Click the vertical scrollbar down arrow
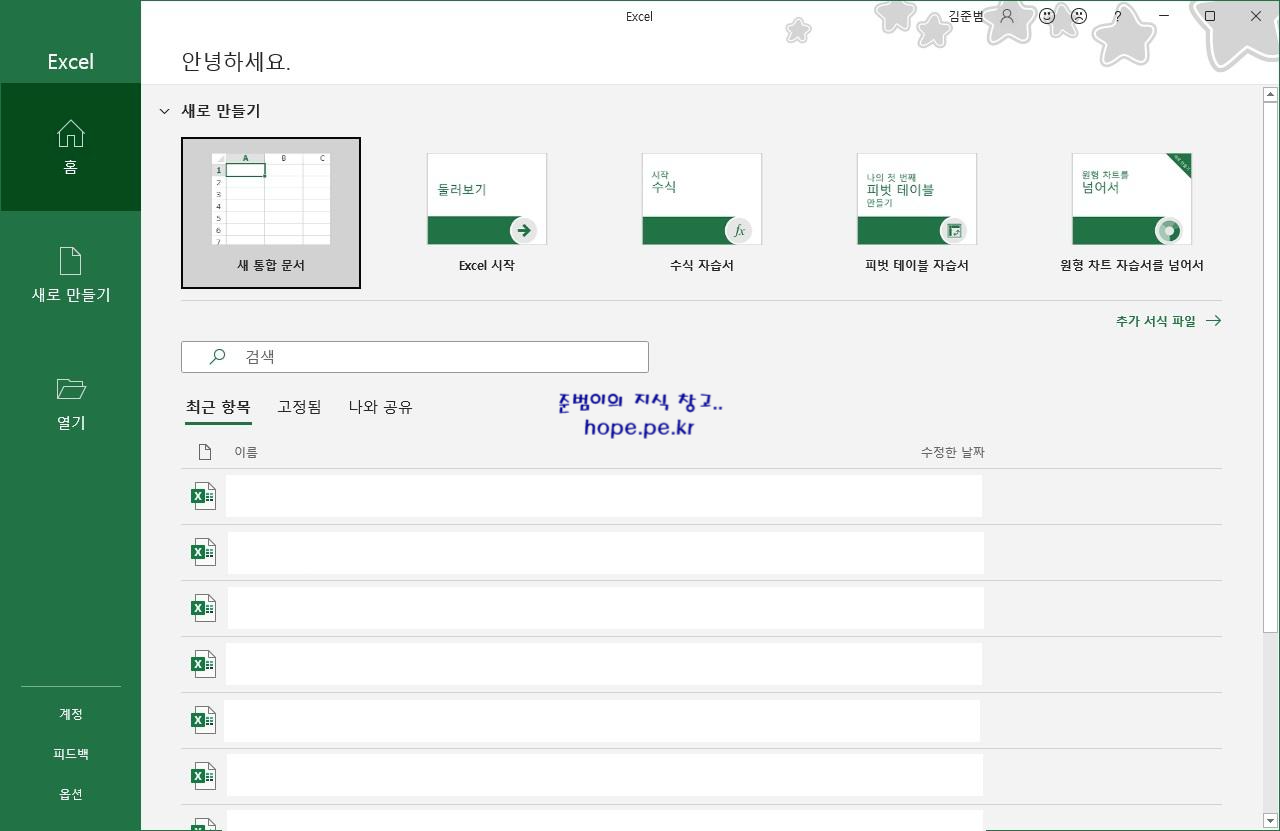 point(1270,821)
